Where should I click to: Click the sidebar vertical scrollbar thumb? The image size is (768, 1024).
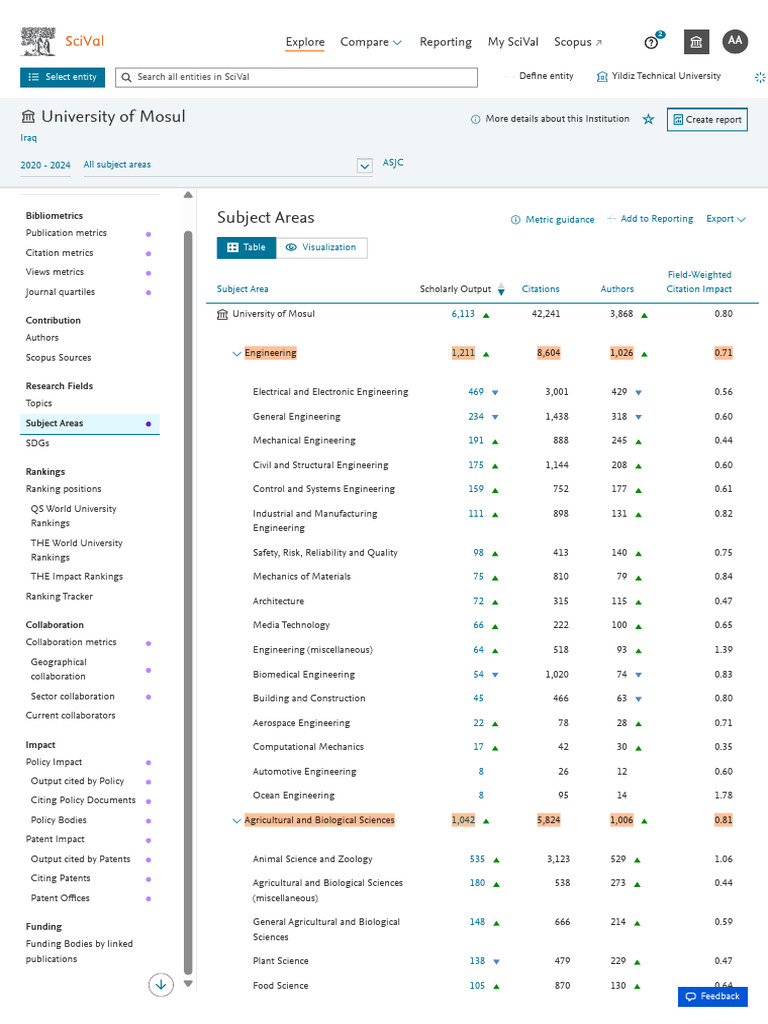pos(188,602)
